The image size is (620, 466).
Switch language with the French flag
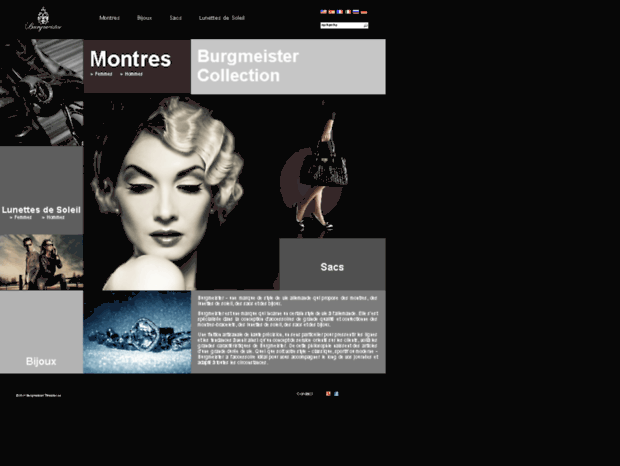(x=340, y=12)
